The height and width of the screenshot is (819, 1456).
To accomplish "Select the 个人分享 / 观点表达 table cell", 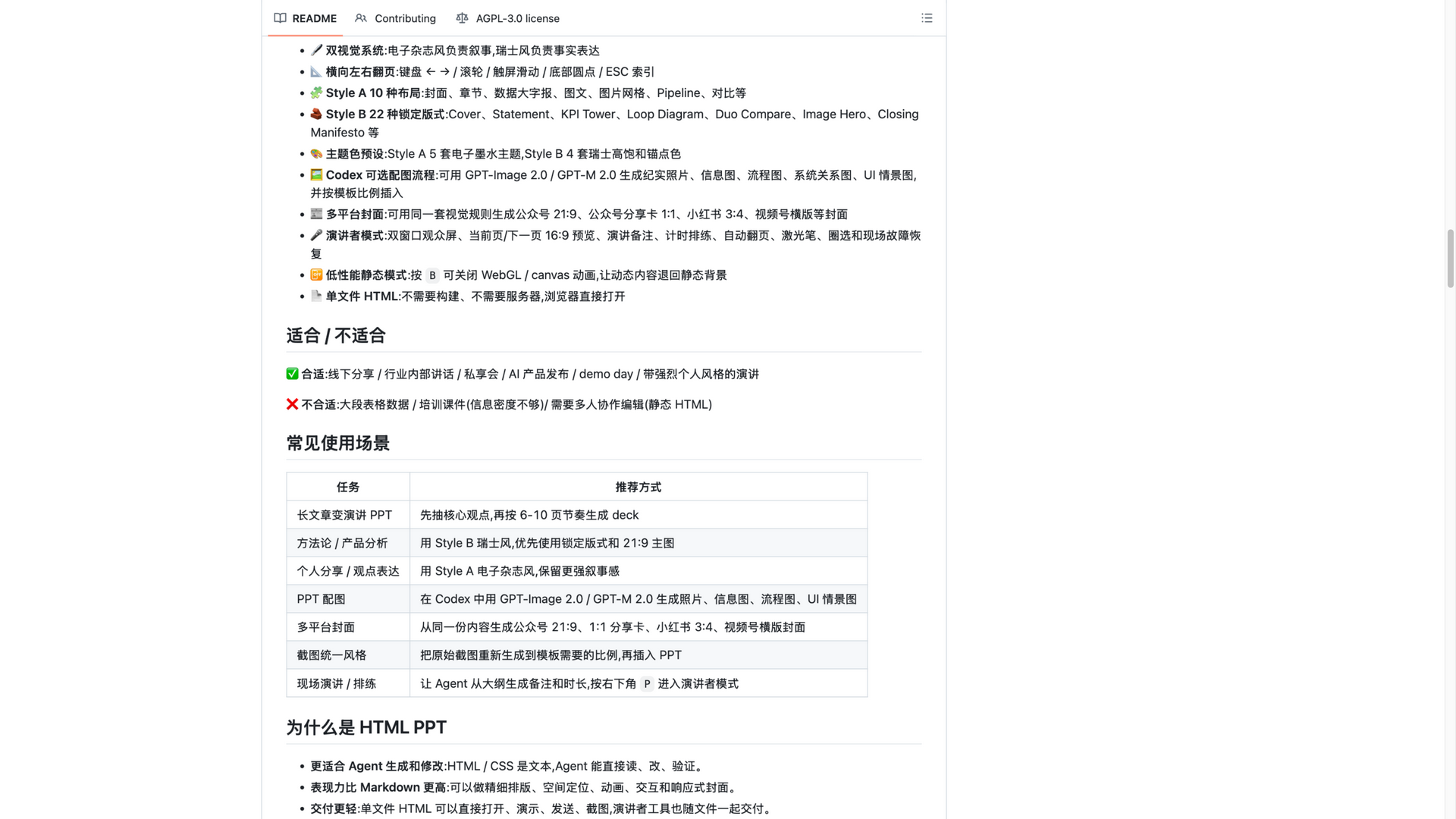I will click(348, 571).
